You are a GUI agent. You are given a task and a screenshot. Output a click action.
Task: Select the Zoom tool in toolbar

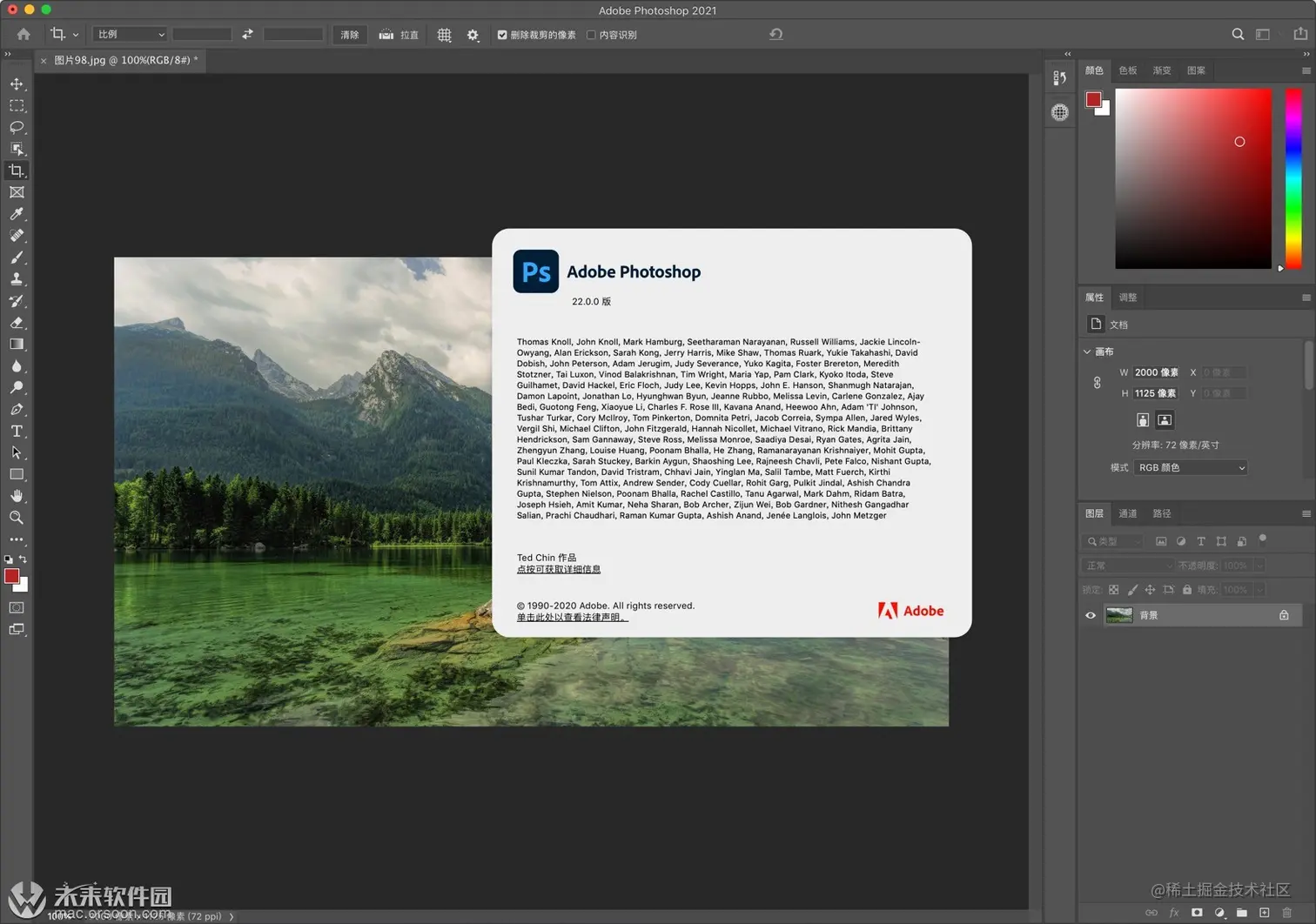17,518
